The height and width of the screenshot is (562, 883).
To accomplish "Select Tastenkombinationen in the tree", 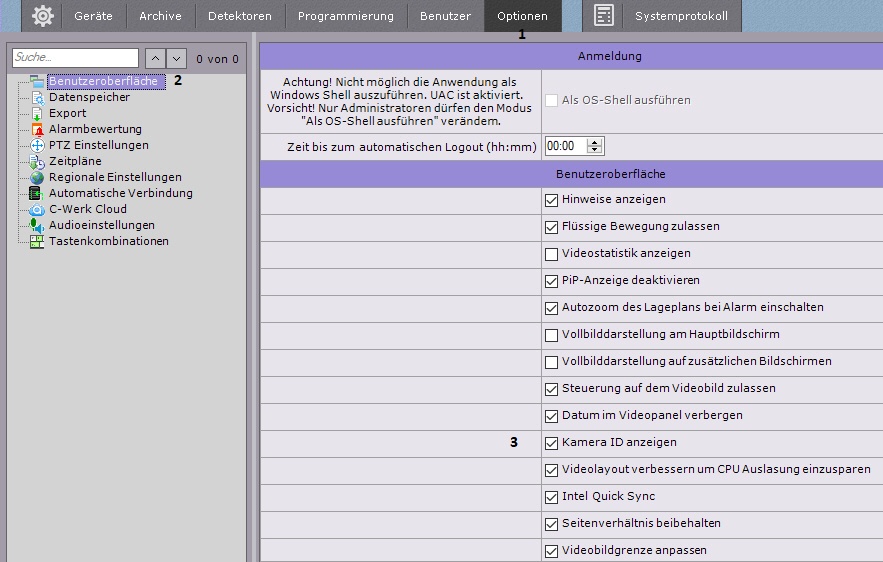I will tap(108, 241).
